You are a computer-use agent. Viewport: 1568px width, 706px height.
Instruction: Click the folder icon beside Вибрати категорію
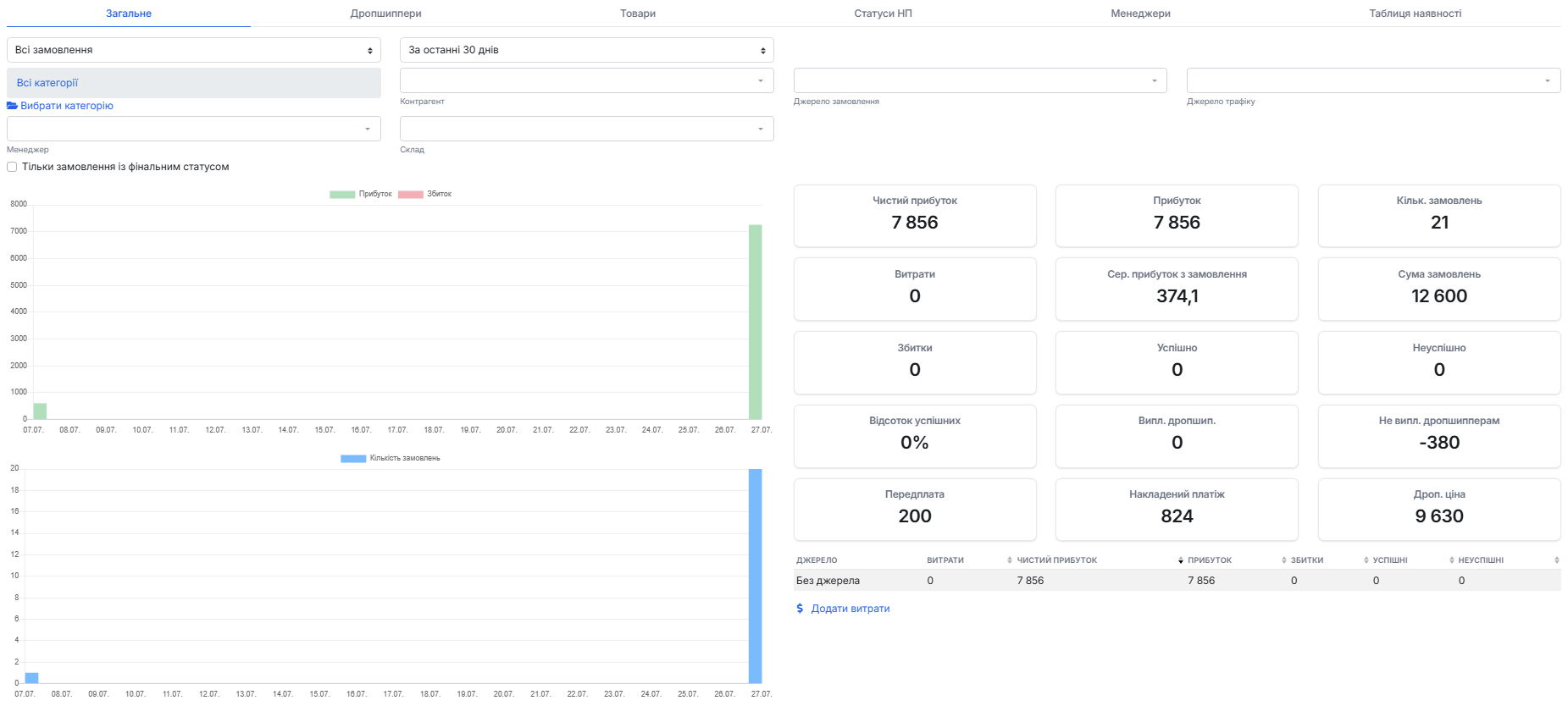point(12,106)
